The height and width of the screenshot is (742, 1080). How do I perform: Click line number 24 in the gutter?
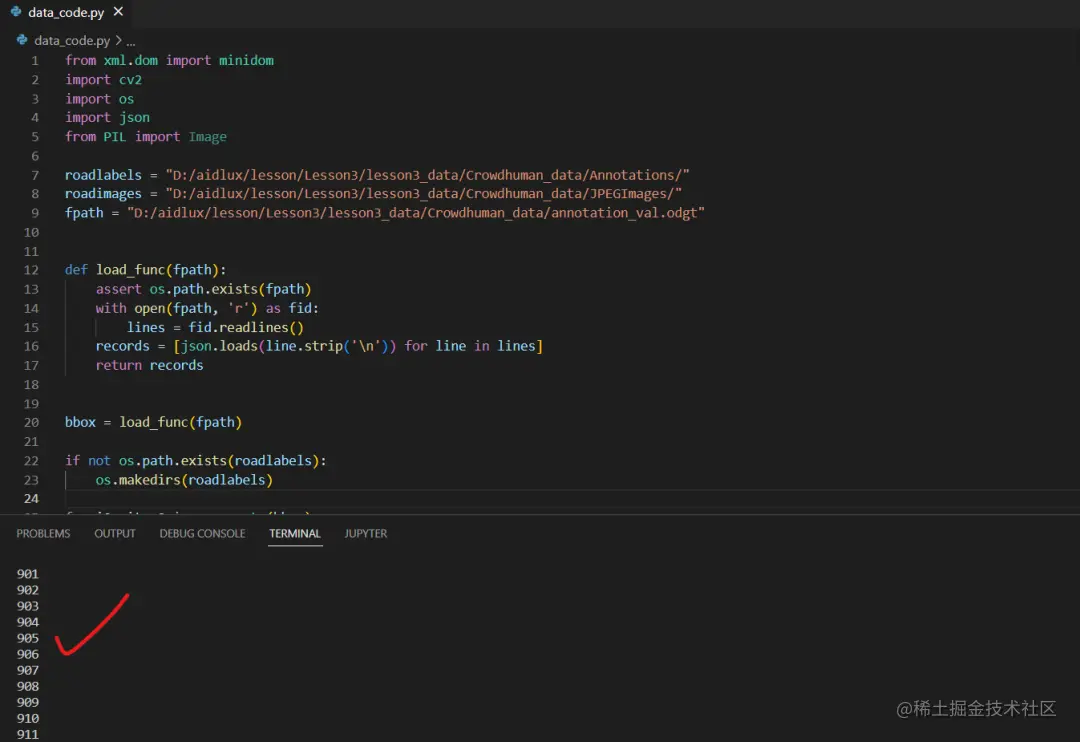click(32, 499)
